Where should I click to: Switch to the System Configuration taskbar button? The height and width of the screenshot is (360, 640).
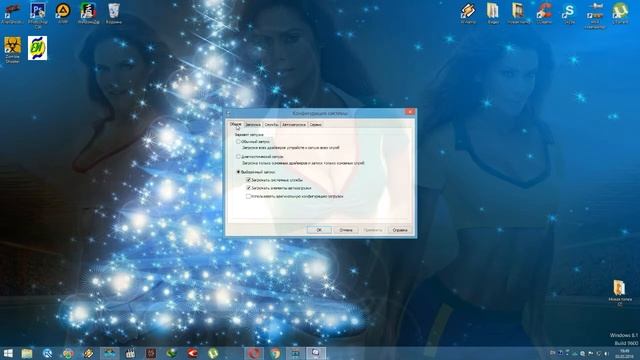pyautogui.click(x=316, y=353)
